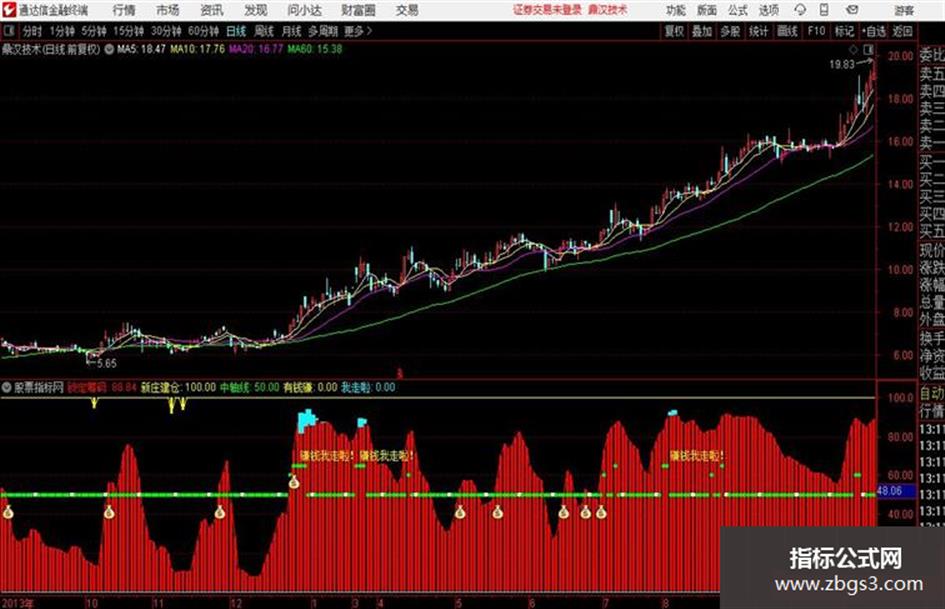Click the 20.00 price axis label
945x609 pixels.
click(900, 55)
